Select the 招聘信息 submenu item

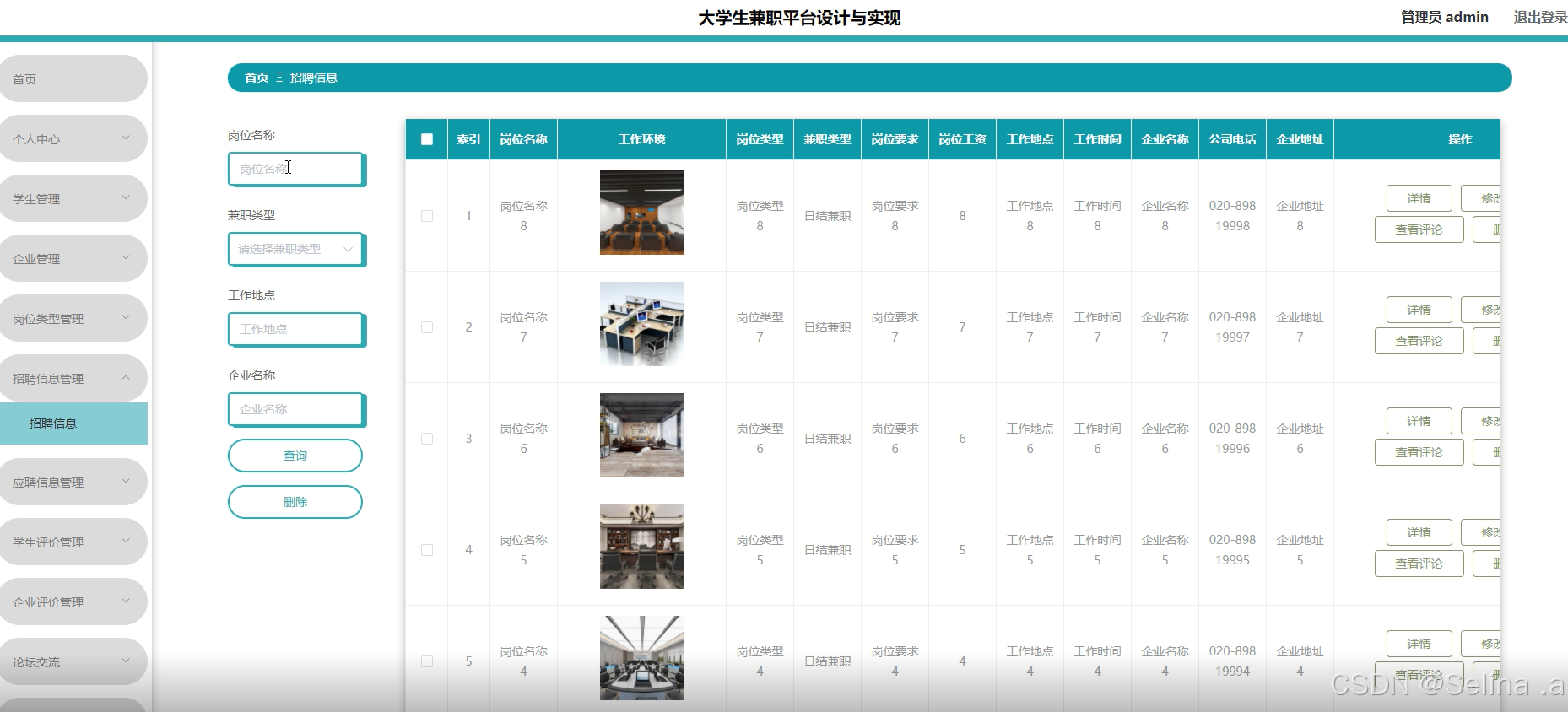pyautogui.click(x=73, y=423)
